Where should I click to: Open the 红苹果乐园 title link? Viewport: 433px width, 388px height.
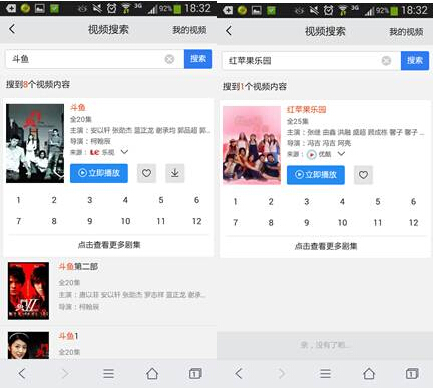(306, 109)
